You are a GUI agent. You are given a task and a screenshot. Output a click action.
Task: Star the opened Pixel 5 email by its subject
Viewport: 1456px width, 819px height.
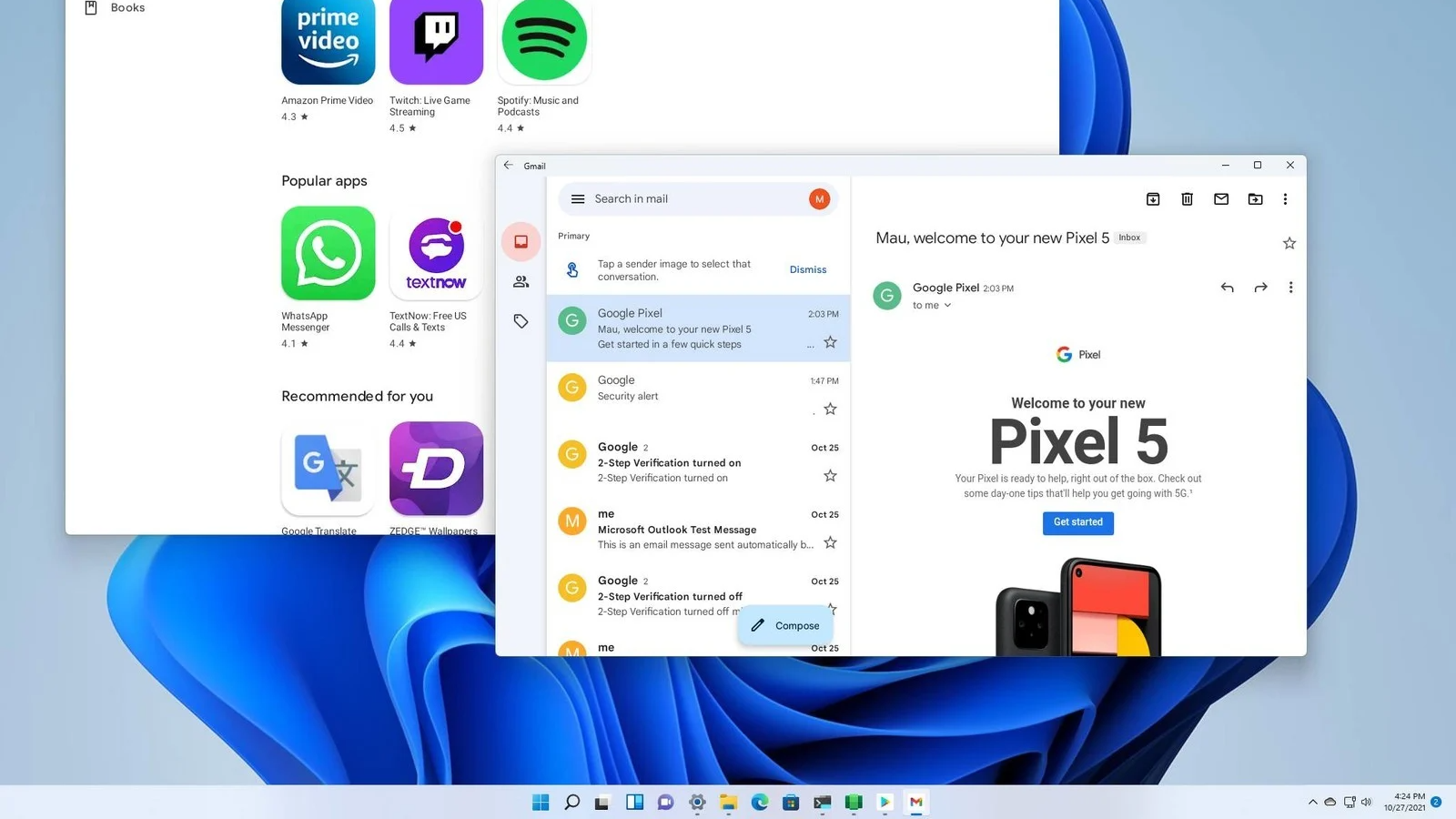click(x=1289, y=243)
